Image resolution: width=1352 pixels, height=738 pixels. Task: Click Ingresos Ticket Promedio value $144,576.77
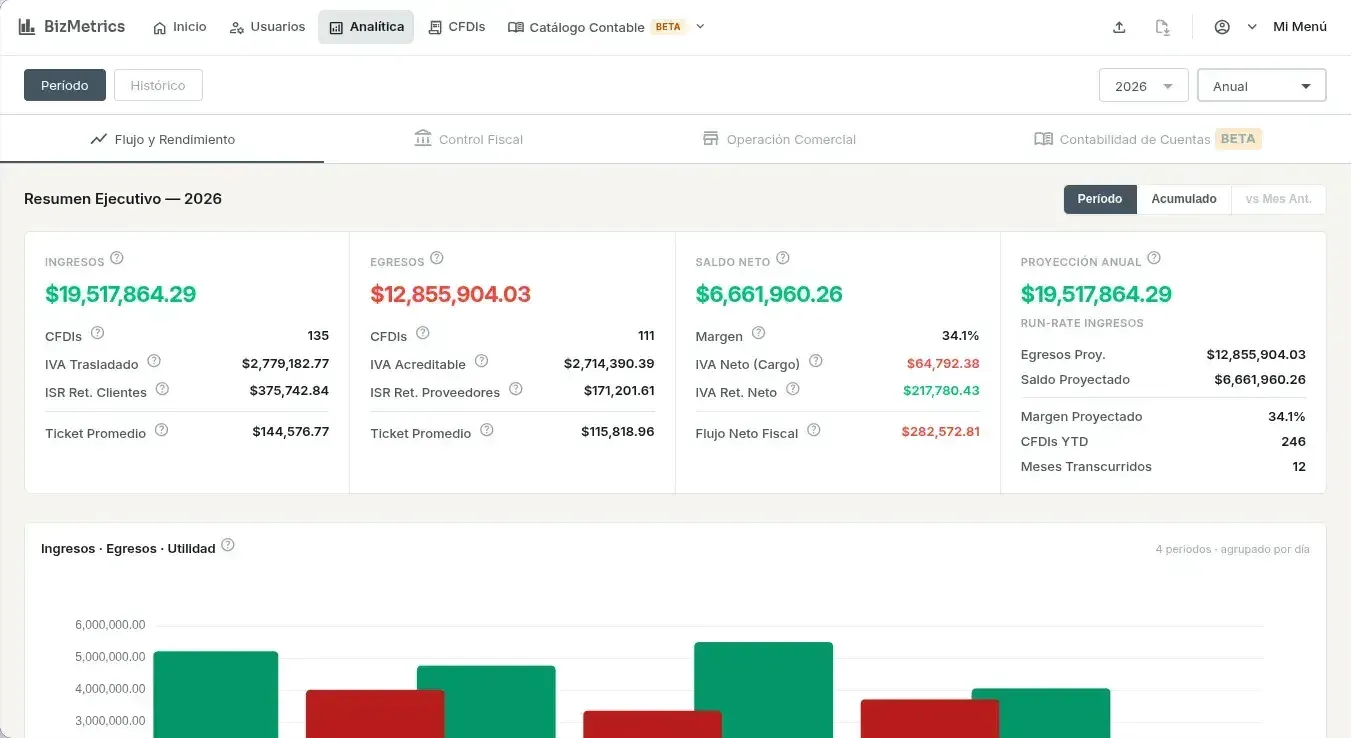(x=290, y=432)
